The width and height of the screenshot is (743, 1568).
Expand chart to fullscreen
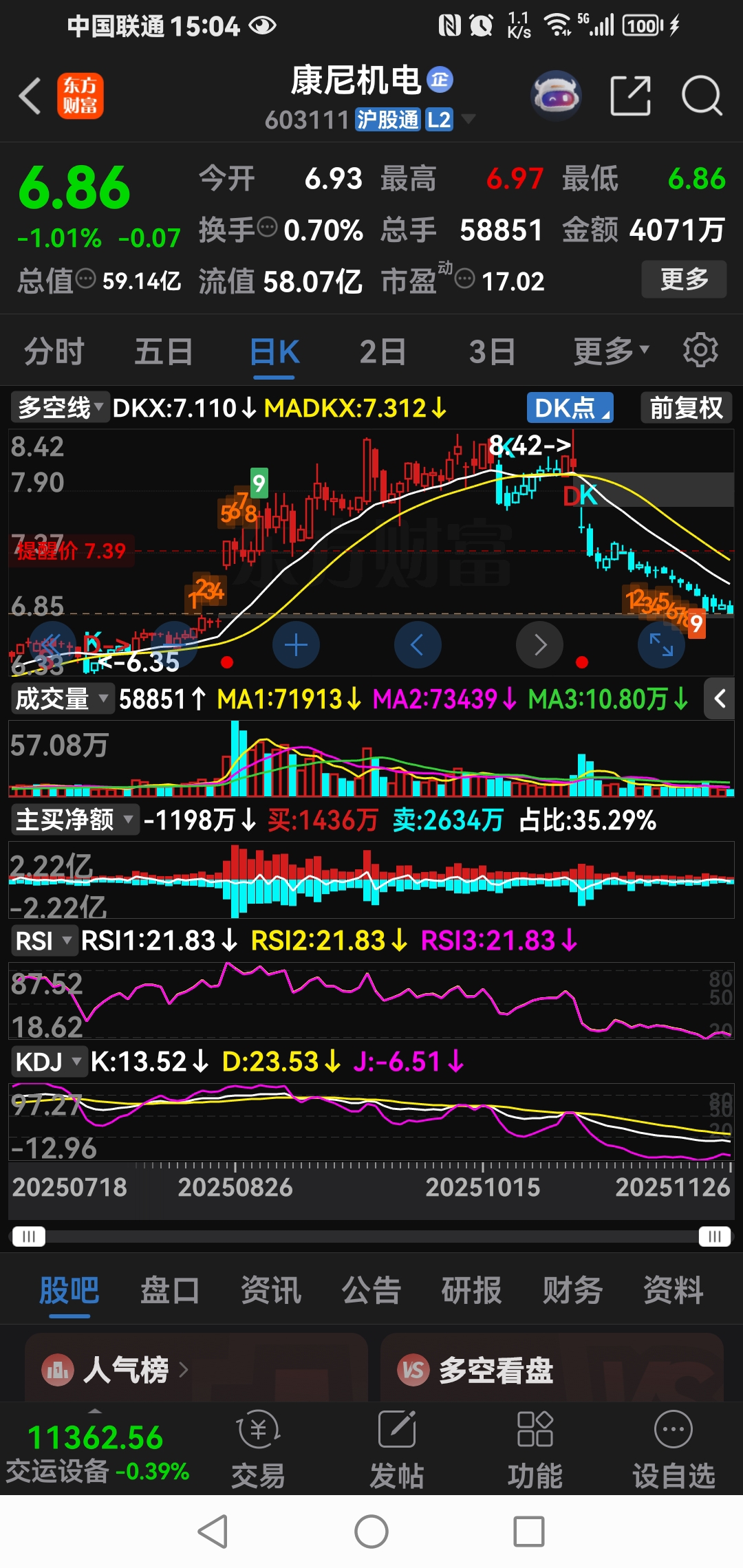pos(661,644)
